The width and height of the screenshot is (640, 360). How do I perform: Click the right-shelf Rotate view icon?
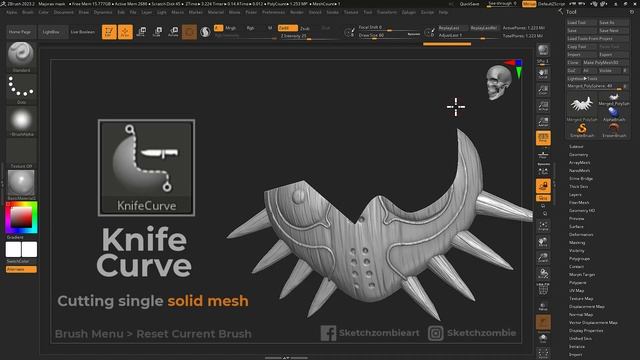pyautogui.click(x=543, y=273)
